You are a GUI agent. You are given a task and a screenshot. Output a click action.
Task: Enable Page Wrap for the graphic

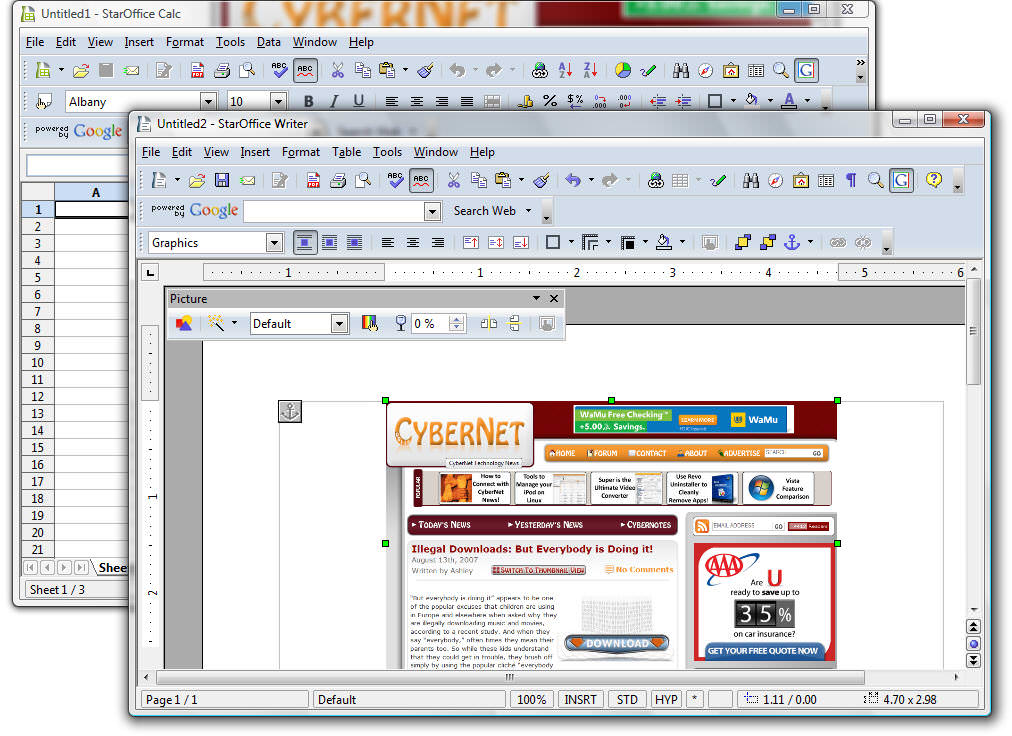[329, 243]
